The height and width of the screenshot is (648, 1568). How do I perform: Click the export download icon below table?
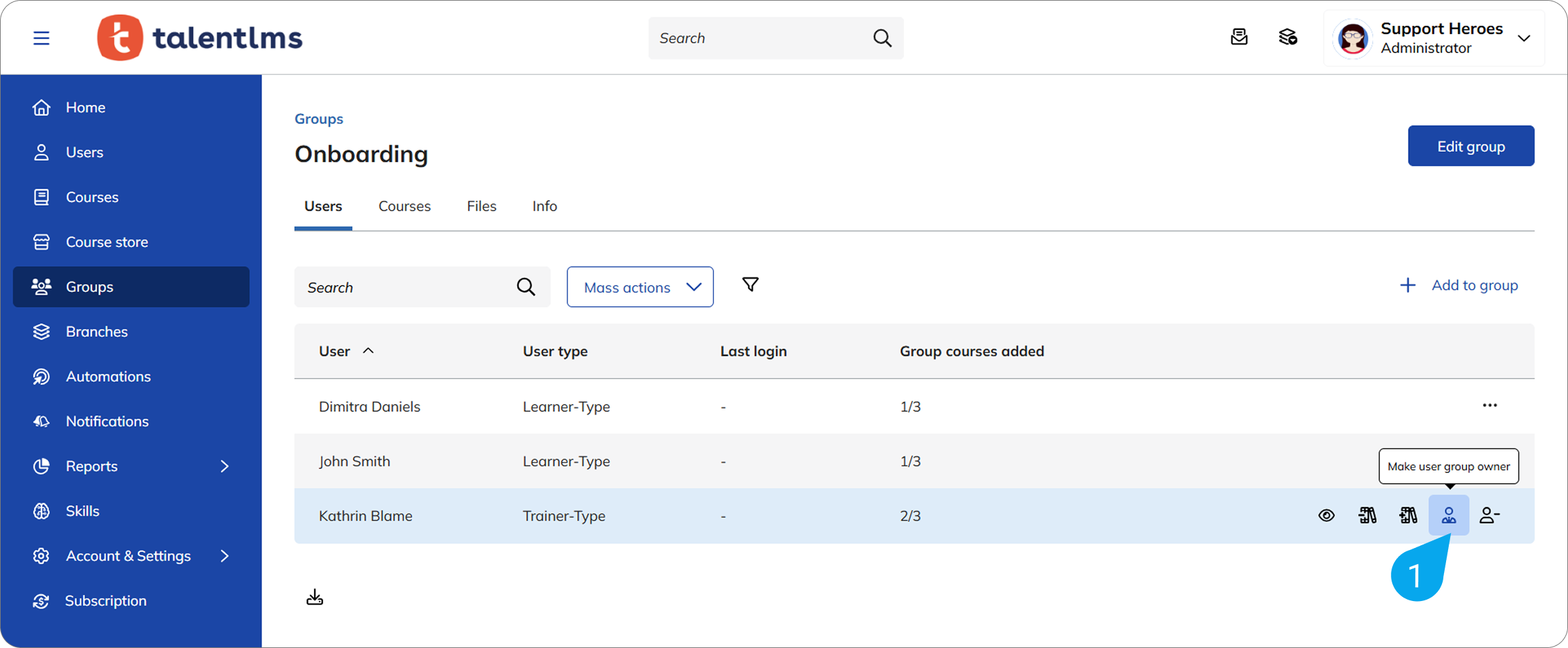(x=315, y=597)
